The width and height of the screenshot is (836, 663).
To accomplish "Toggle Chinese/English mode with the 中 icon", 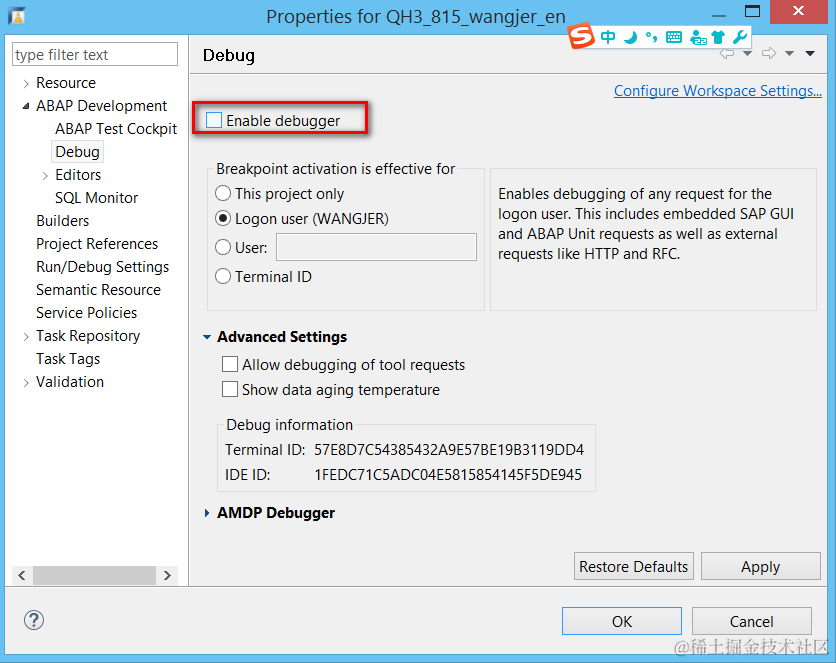I will coord(608,37).
